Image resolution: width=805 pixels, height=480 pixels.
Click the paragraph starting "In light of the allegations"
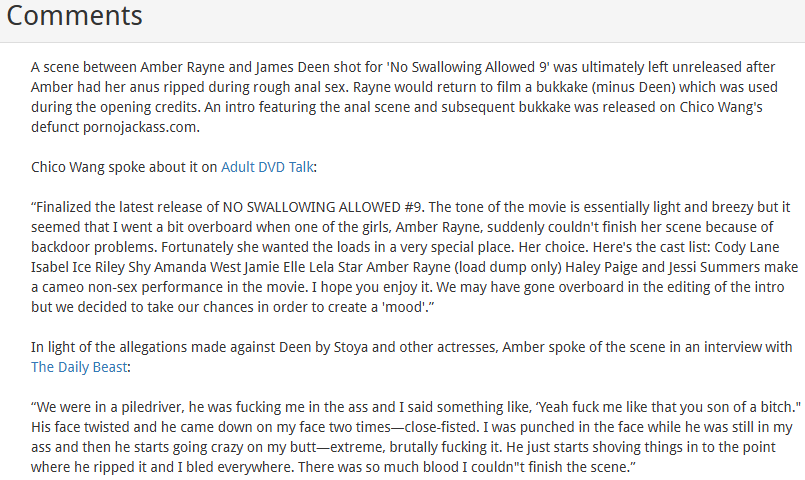pos(400,347)
